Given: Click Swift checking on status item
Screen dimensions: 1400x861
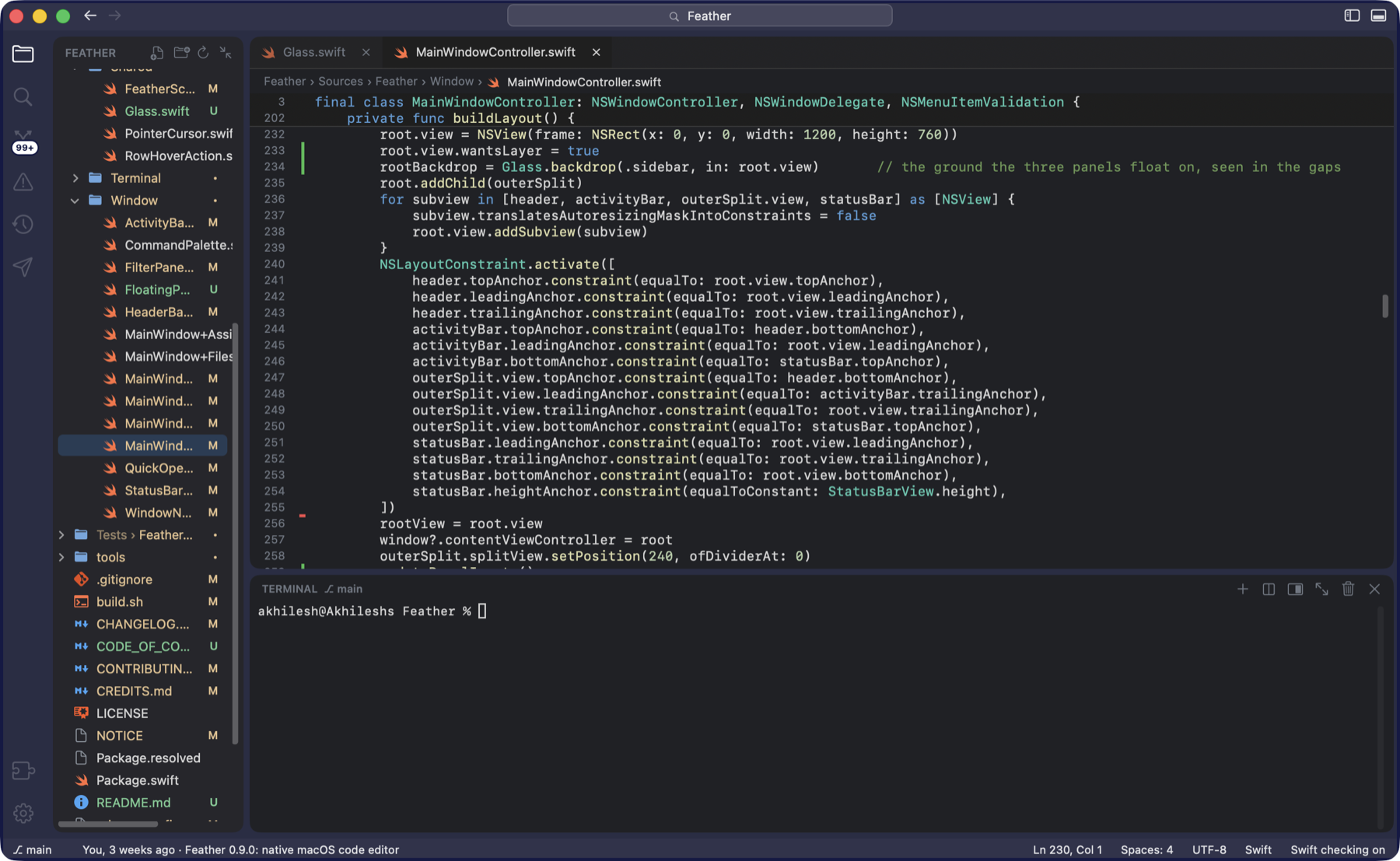Looking at the screenshot, I should (1338, 849).
